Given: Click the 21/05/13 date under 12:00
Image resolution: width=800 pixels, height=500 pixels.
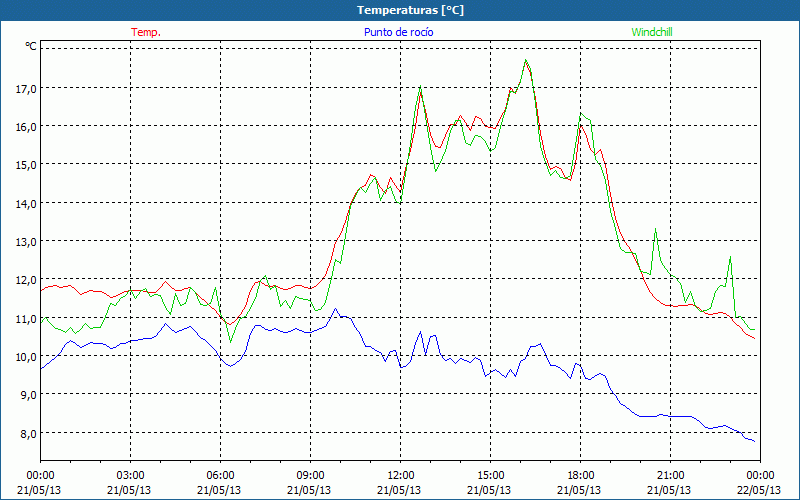Looking at the screenshot, I should [401, 490].
